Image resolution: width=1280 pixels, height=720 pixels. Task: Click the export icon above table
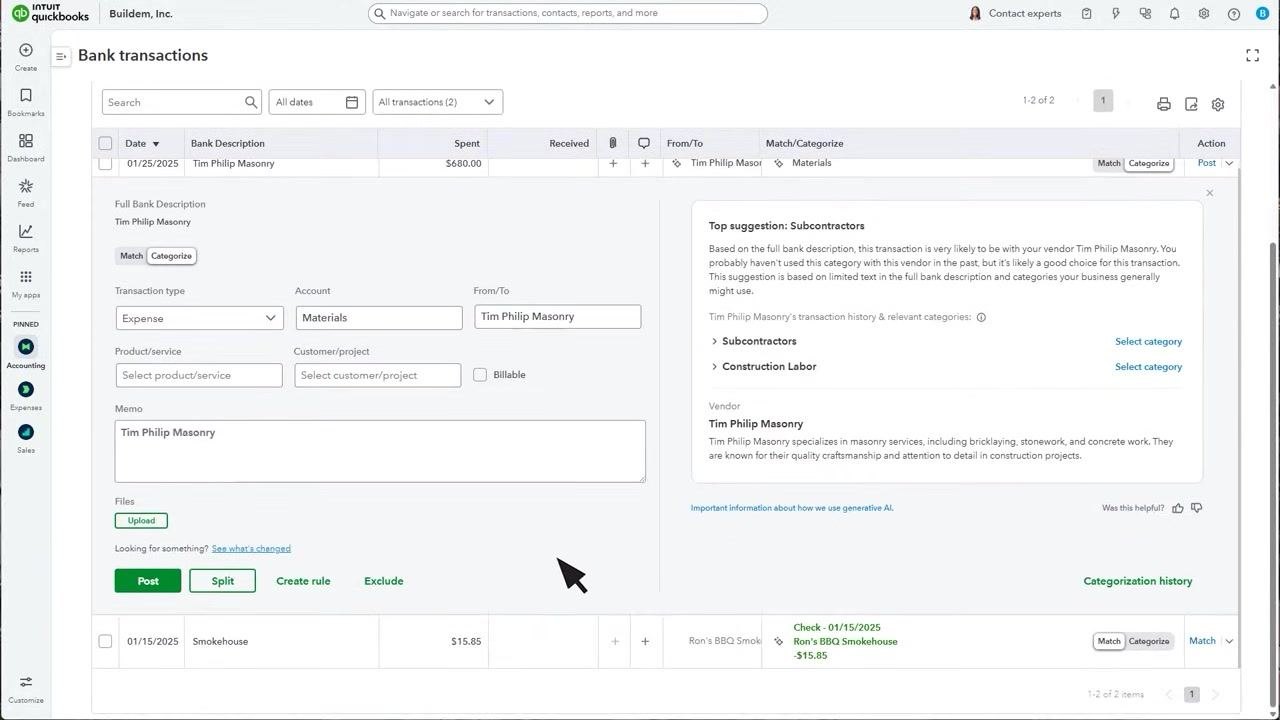click(x=1191, y=104)
